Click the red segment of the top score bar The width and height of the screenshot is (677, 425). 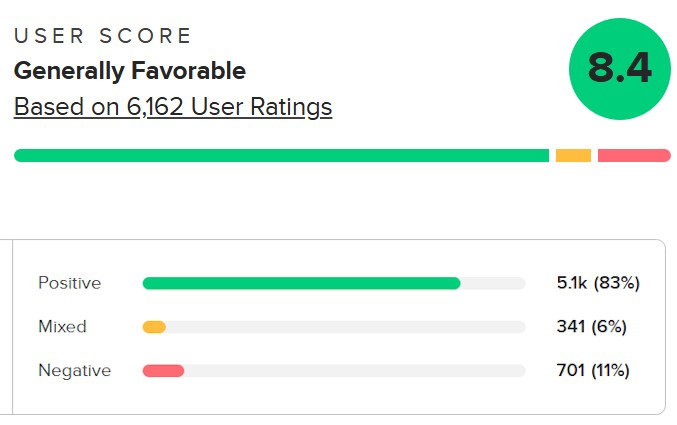pos(633,155)
